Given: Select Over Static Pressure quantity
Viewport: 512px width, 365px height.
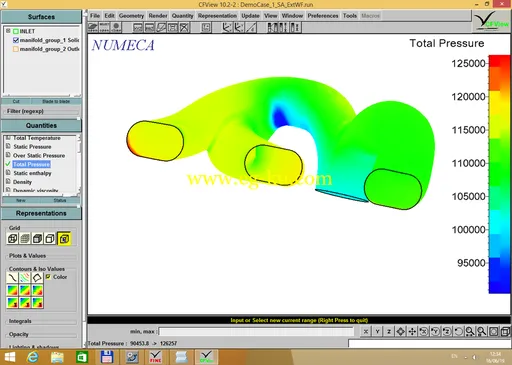Looking at the screenshot, I should [x=39, y=155].
